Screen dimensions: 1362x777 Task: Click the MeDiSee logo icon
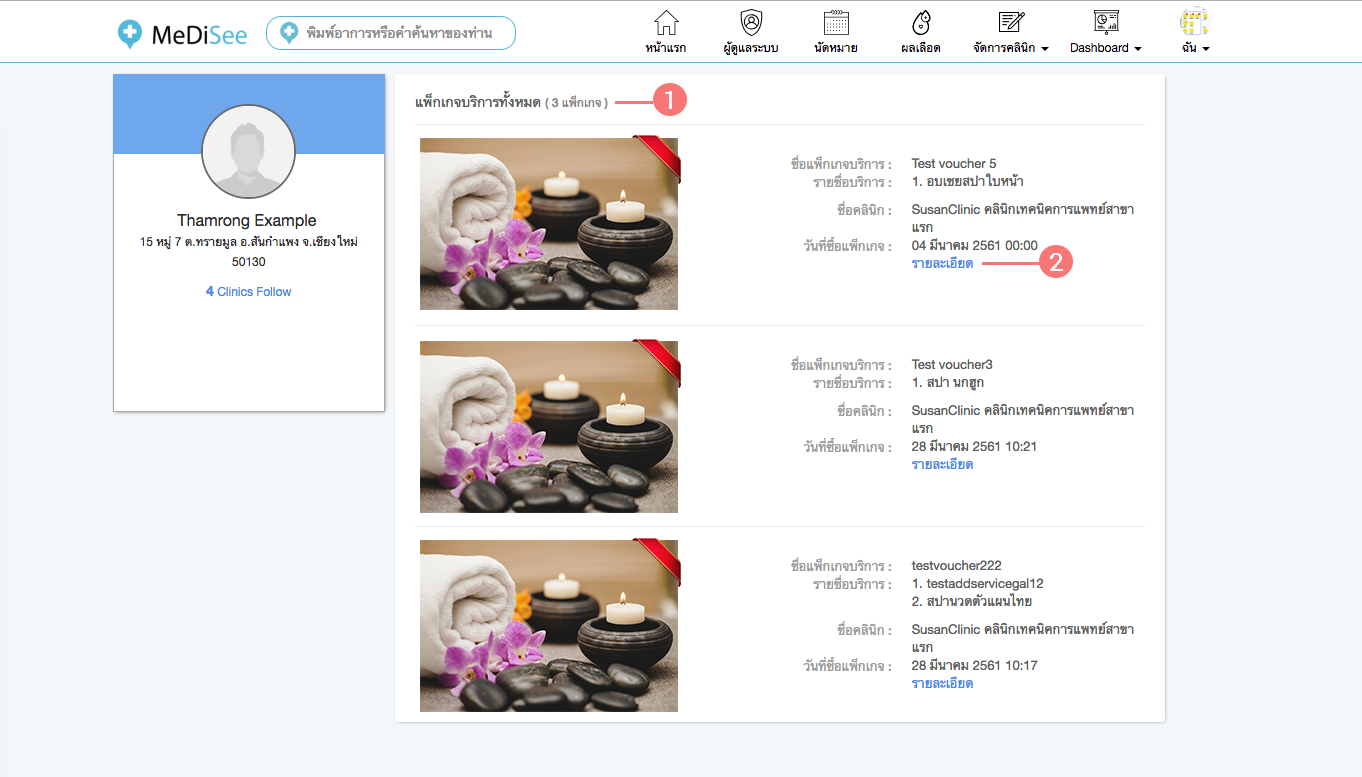click(x=129, y=34)
